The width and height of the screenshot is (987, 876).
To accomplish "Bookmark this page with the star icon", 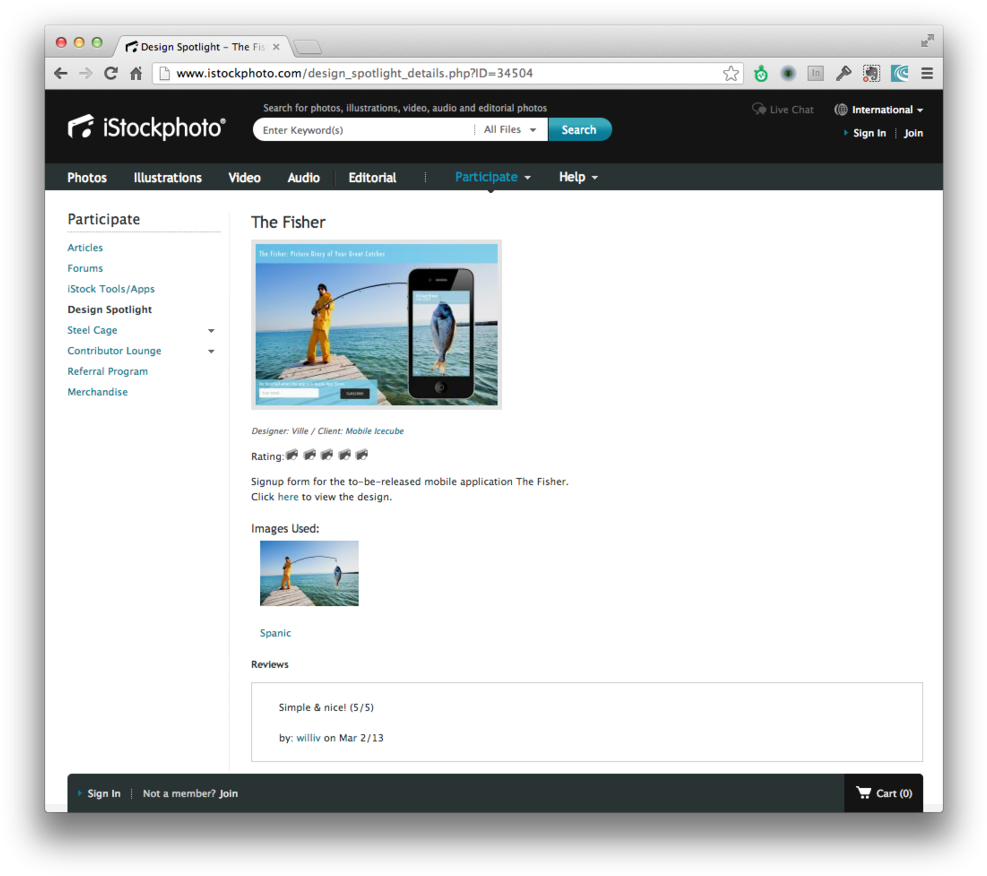I will tap(731, 73).
